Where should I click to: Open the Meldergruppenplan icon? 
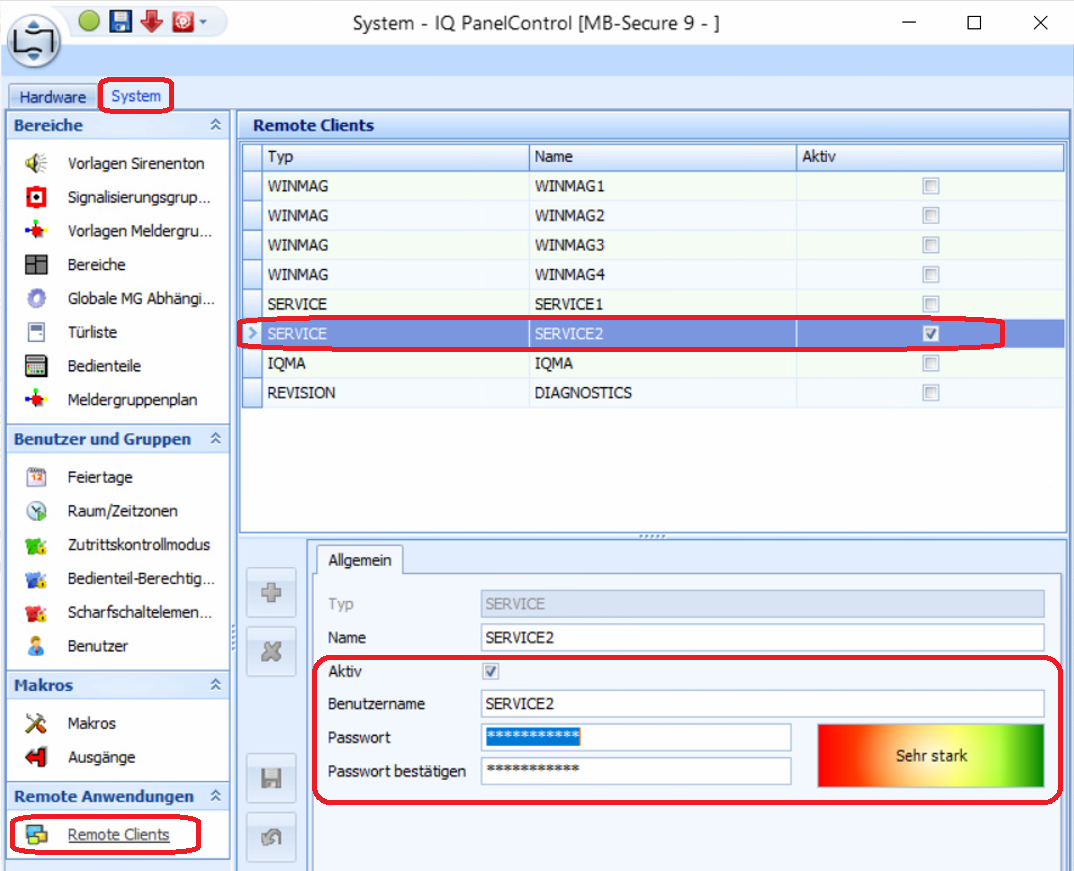36,399
